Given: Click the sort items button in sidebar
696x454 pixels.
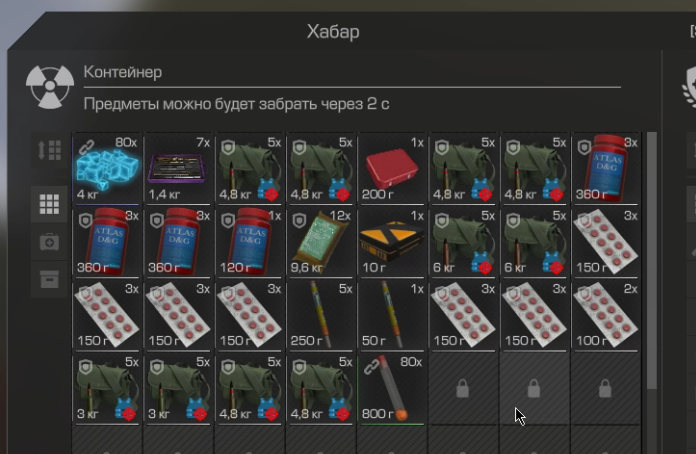Looking at the screenshot, I should point(49,150).
